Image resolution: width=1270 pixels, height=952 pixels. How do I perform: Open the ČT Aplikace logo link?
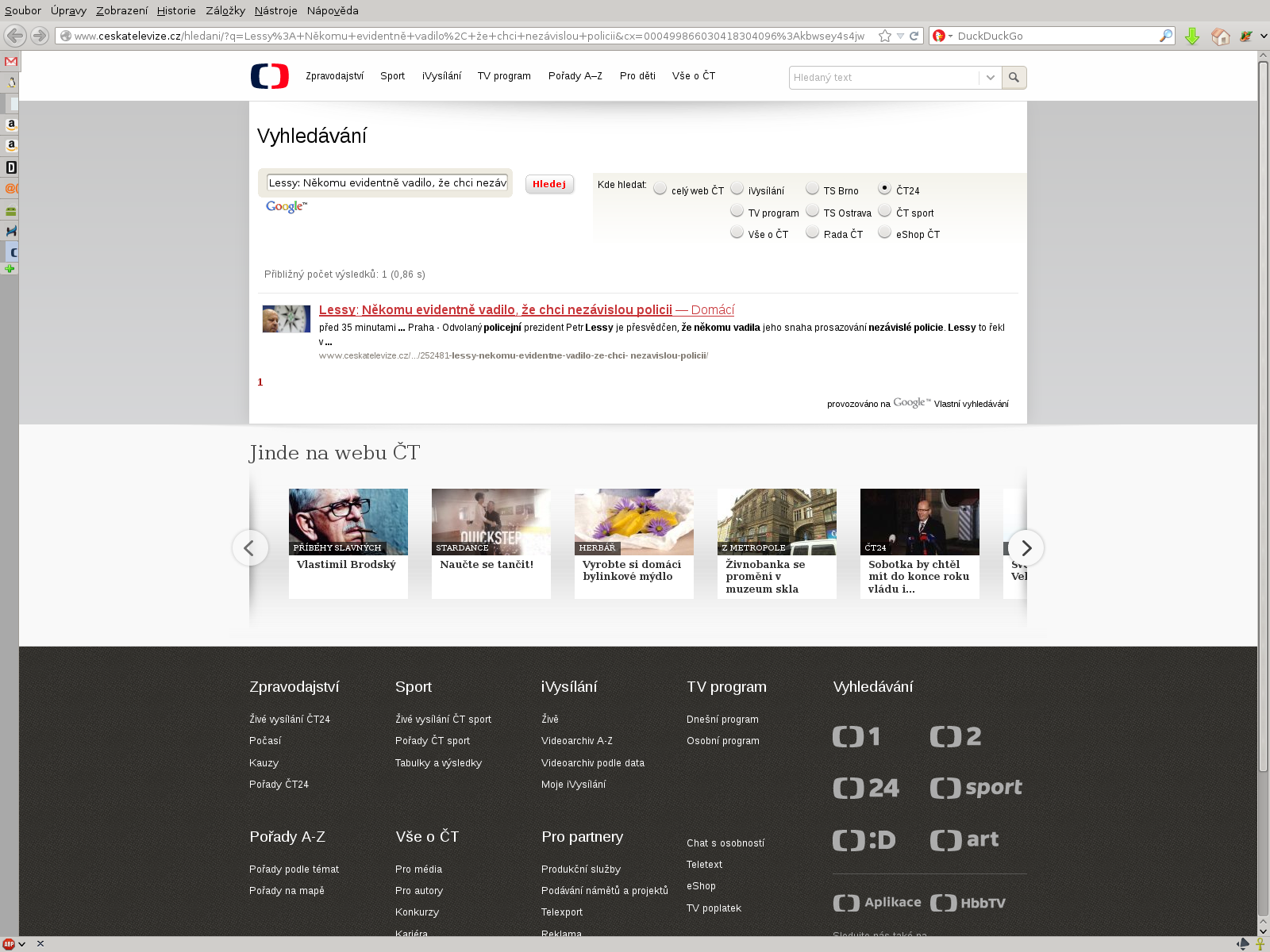pos(877,903)
